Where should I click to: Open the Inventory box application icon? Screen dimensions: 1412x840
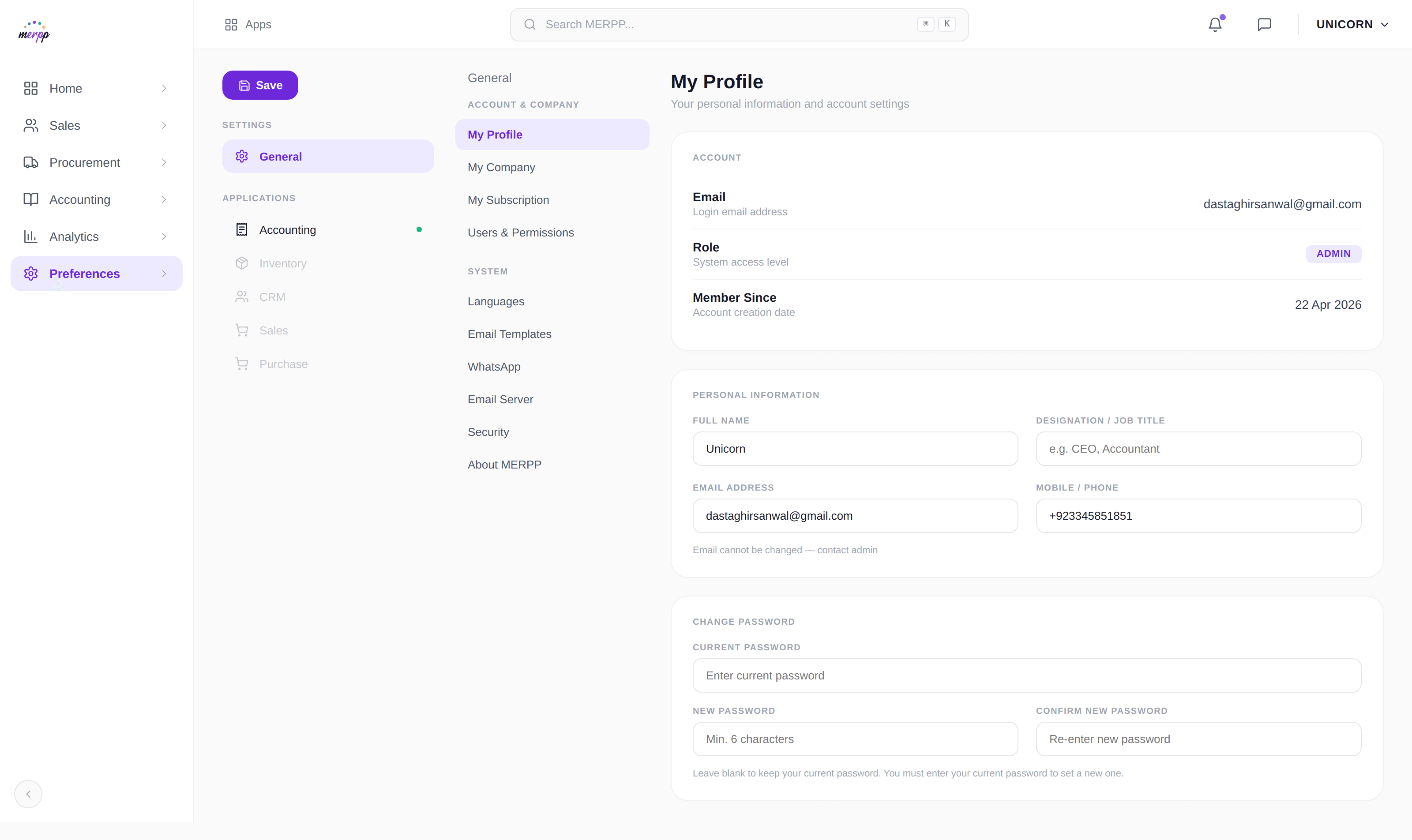(242, 262)
